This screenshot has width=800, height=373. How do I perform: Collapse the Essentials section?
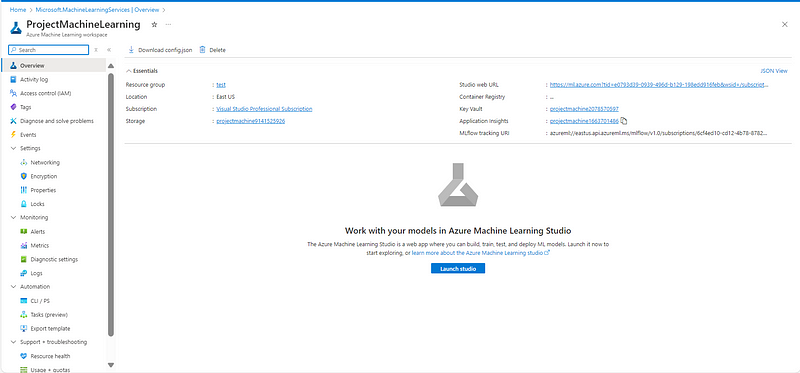[129, 71]
